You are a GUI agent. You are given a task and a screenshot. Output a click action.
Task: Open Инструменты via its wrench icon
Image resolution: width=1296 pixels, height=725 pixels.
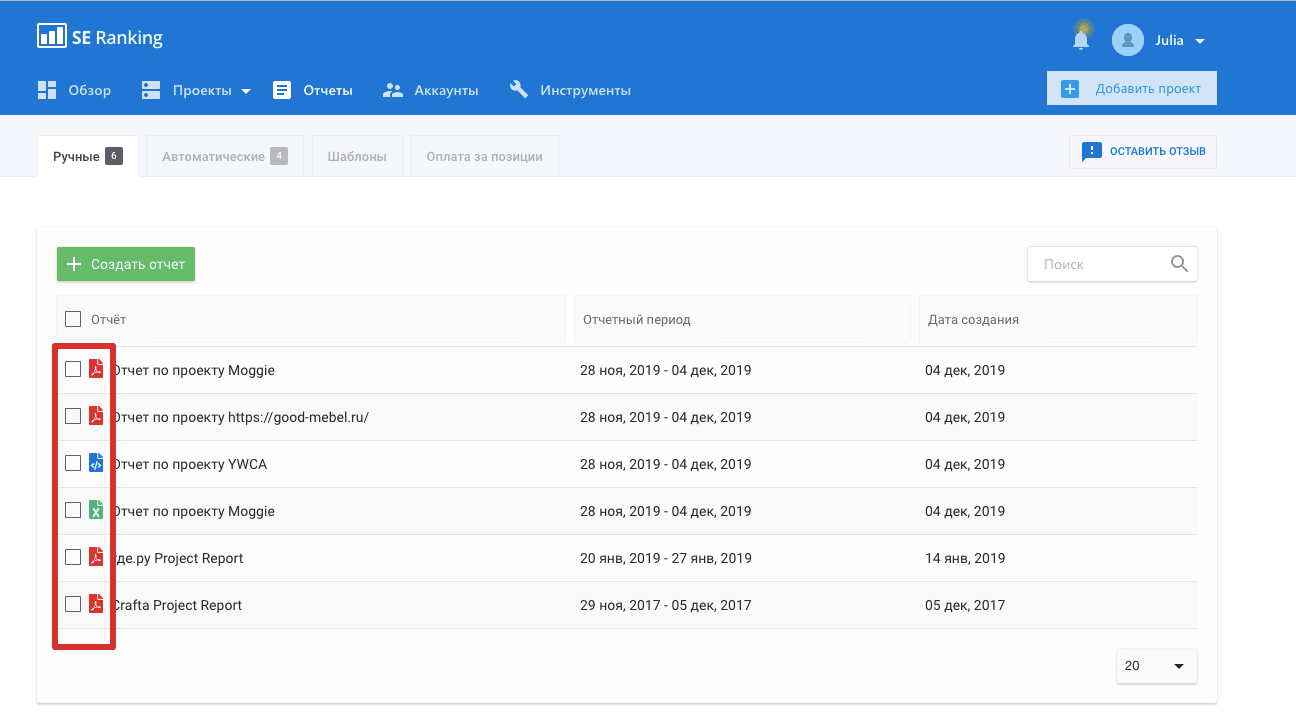click(x=518, y=90)
